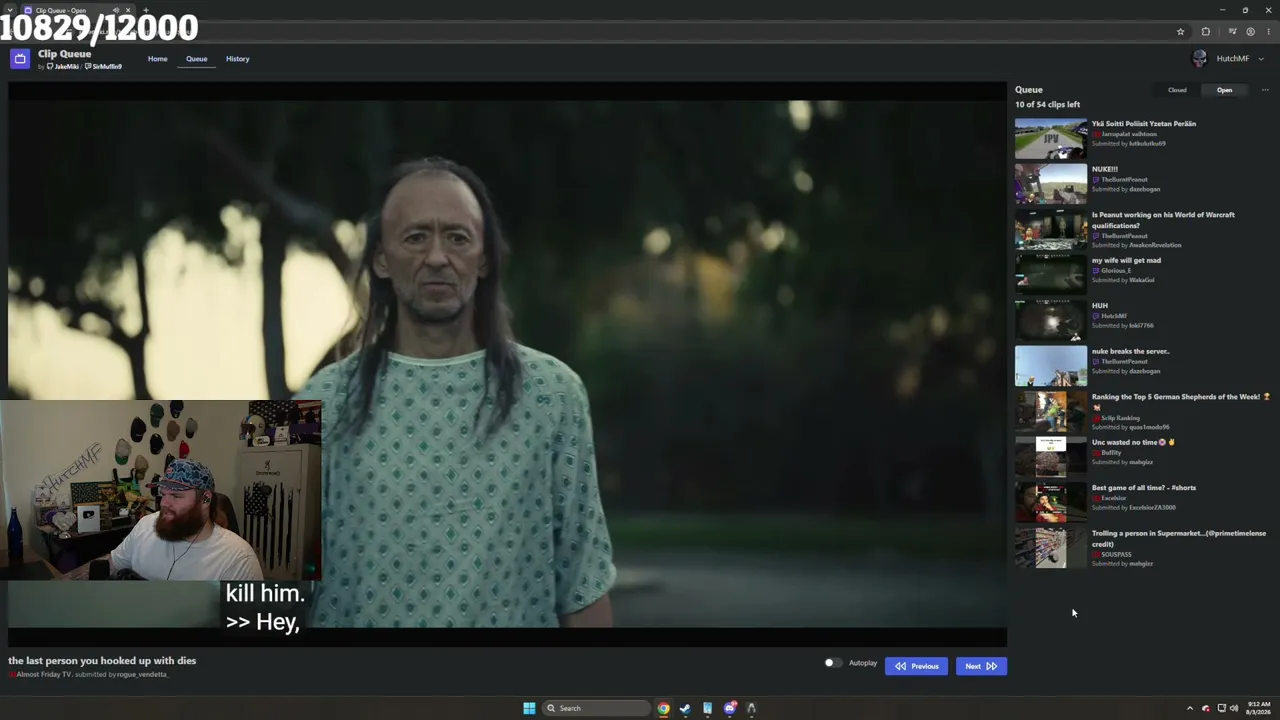Image resolution: width=1280 pixels, height=720 pixels.
Task: Click the YouTube icon beside SOUSPASS
Action: click(1096, 554)
